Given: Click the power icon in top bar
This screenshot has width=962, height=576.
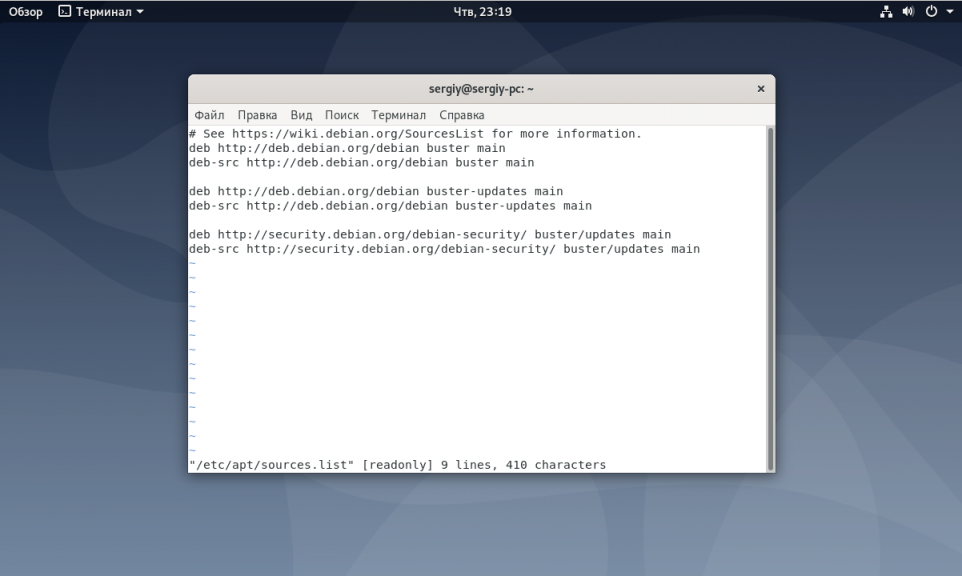Looking at the screenshot, I should point(931,12).
